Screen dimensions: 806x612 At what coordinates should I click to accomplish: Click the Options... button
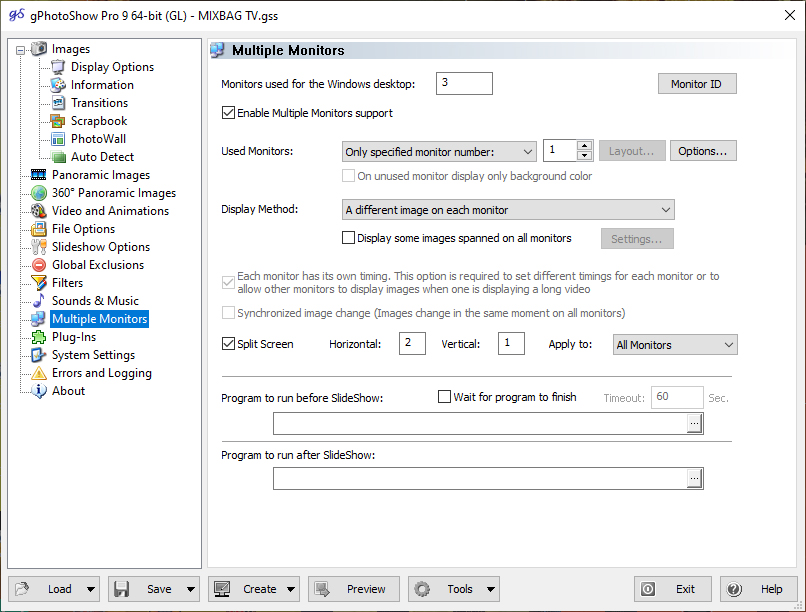pos(703,151)
